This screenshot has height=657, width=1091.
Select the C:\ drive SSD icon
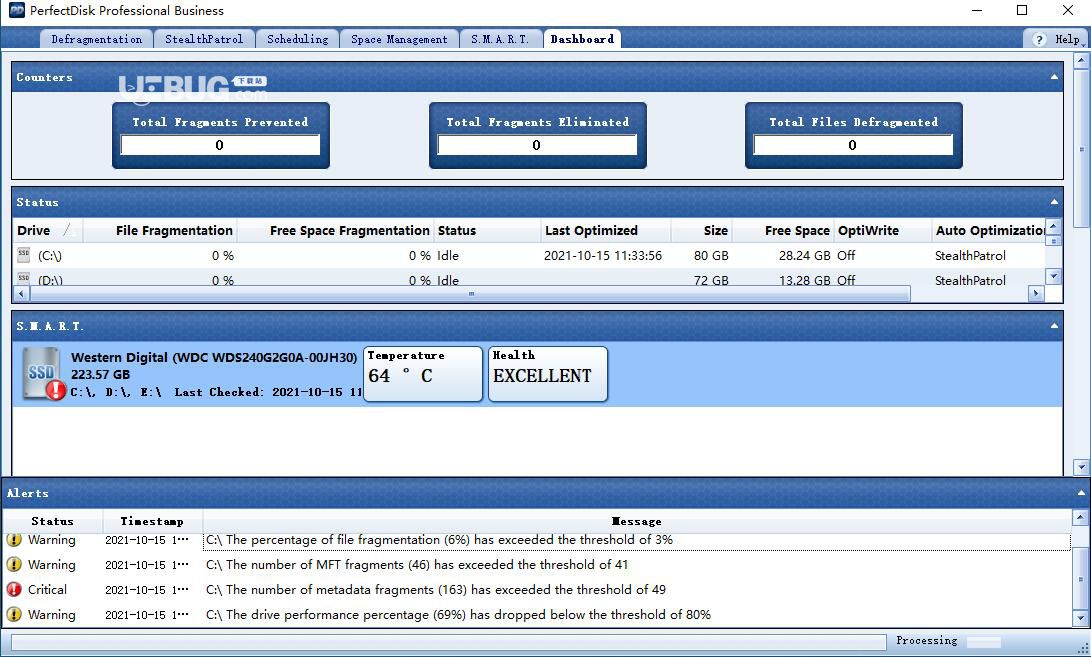tap(24, 255)
